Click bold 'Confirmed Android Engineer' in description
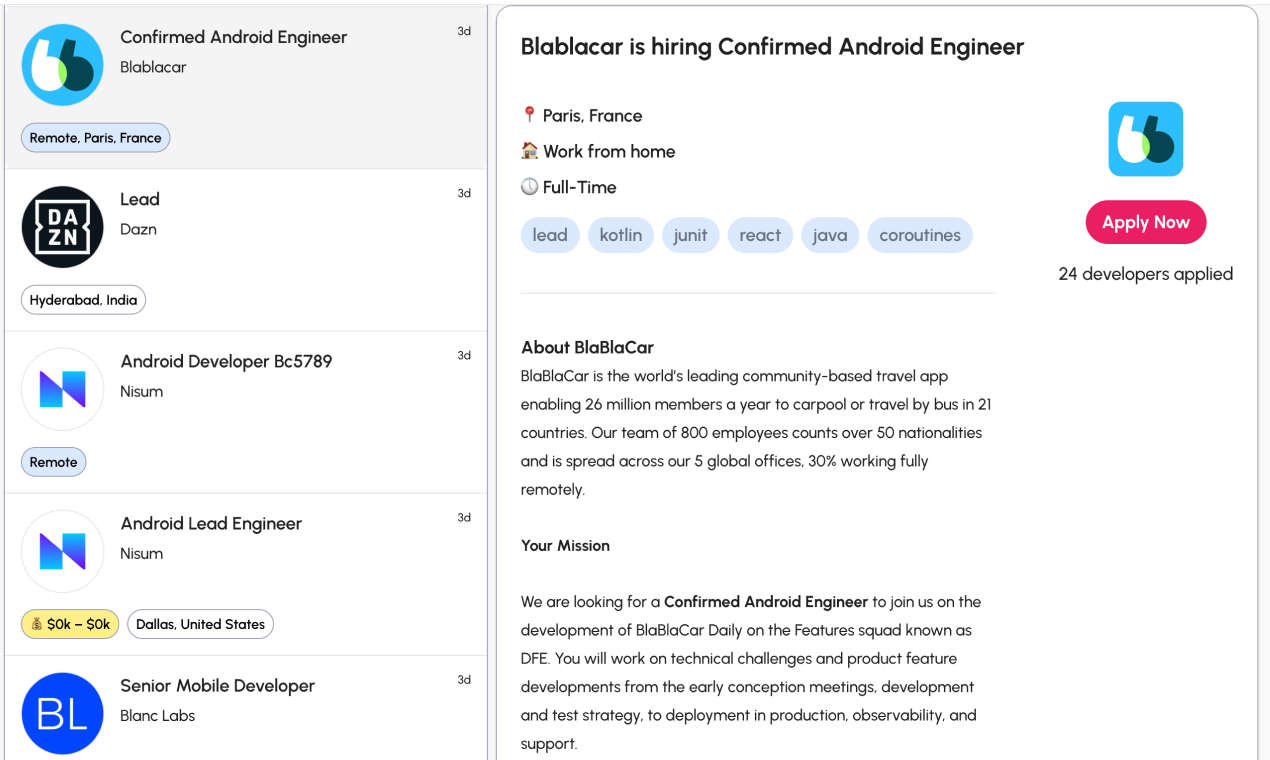Image resolution: width=1270 pixels, height=760 pixels. [766, 602]
